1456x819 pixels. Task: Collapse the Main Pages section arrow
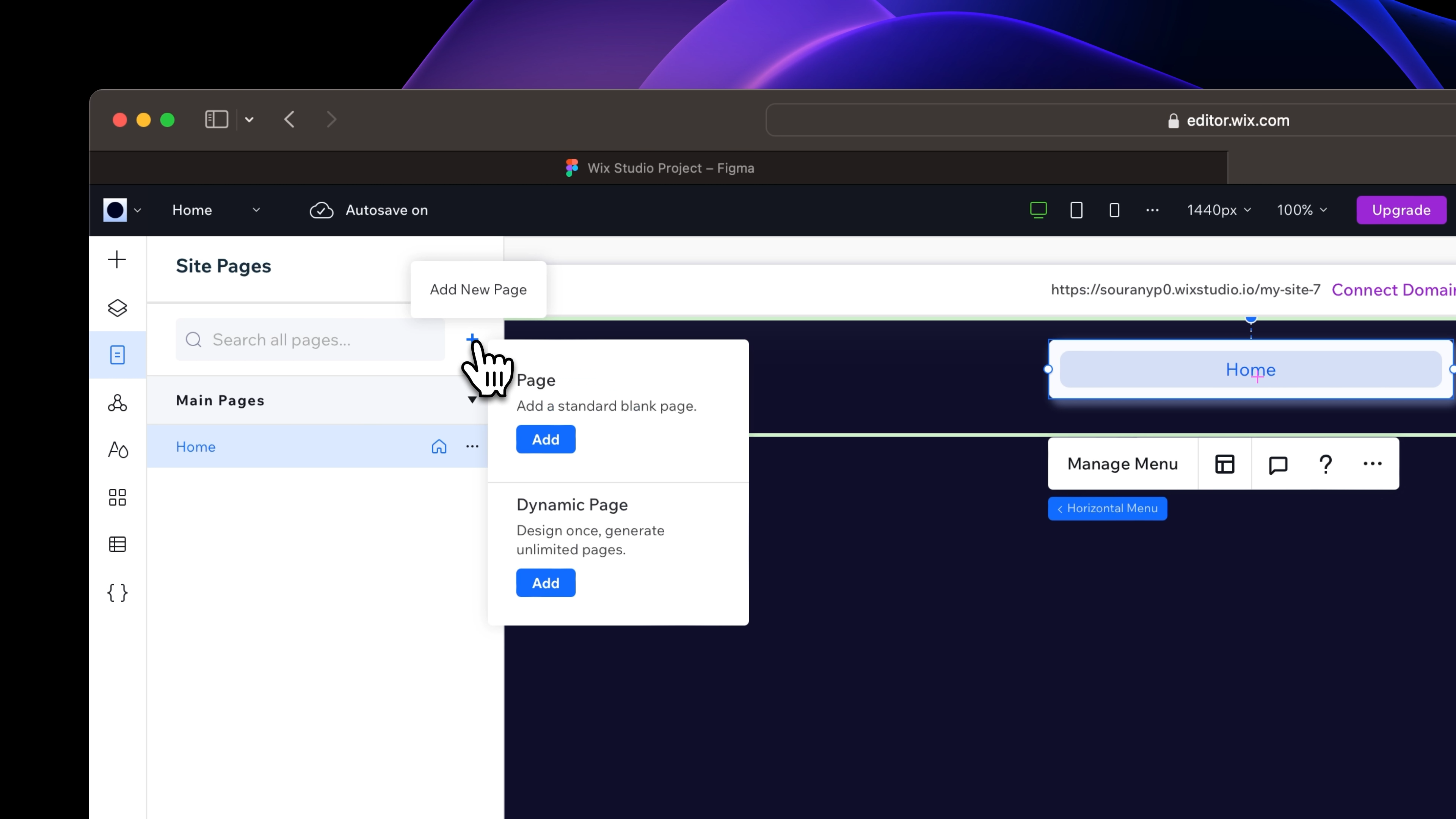(x=472, y=400)
